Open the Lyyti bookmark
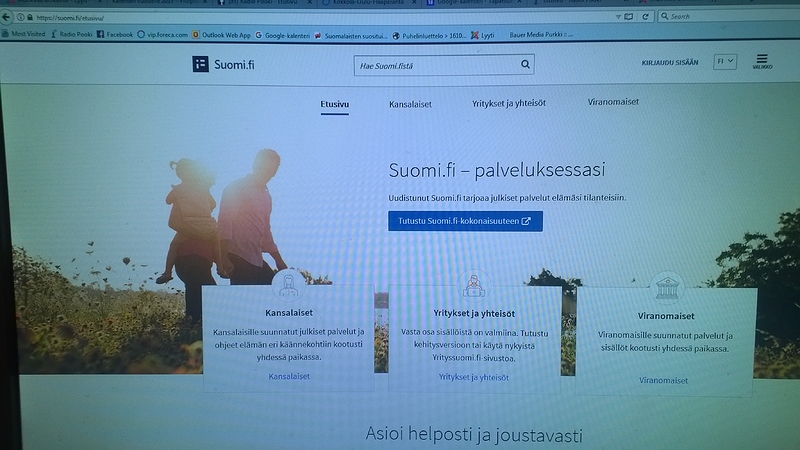Viewport: 800px width, 450px height. [483, 35]
